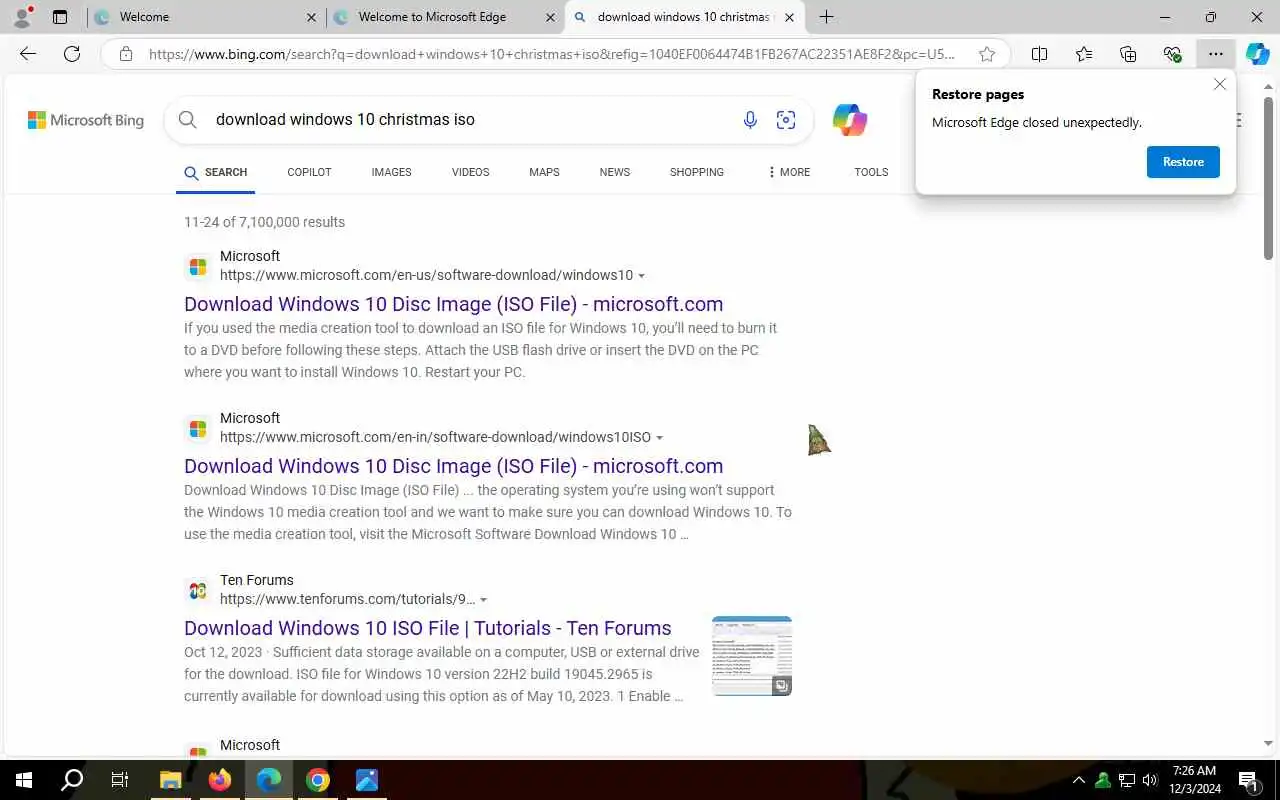Screen dimensions: 1280x800
Task: Close the download windows 10 christmas tab
Action: click(789, 17)
